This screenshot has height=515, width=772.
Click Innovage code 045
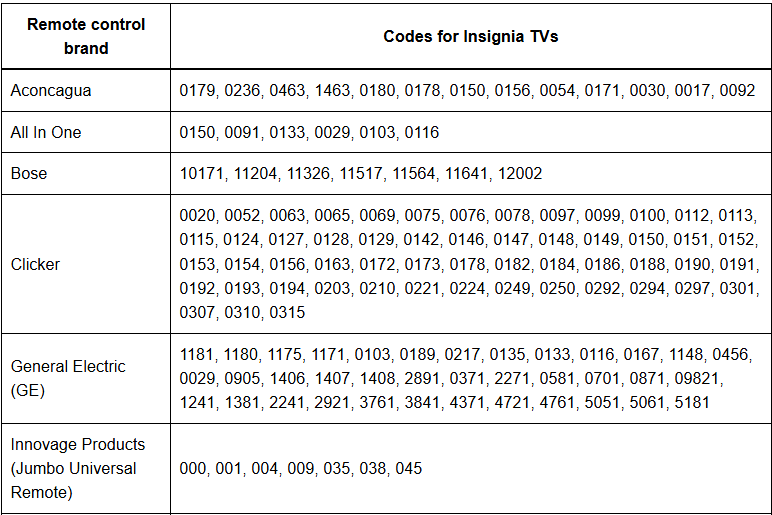(409, 468)
